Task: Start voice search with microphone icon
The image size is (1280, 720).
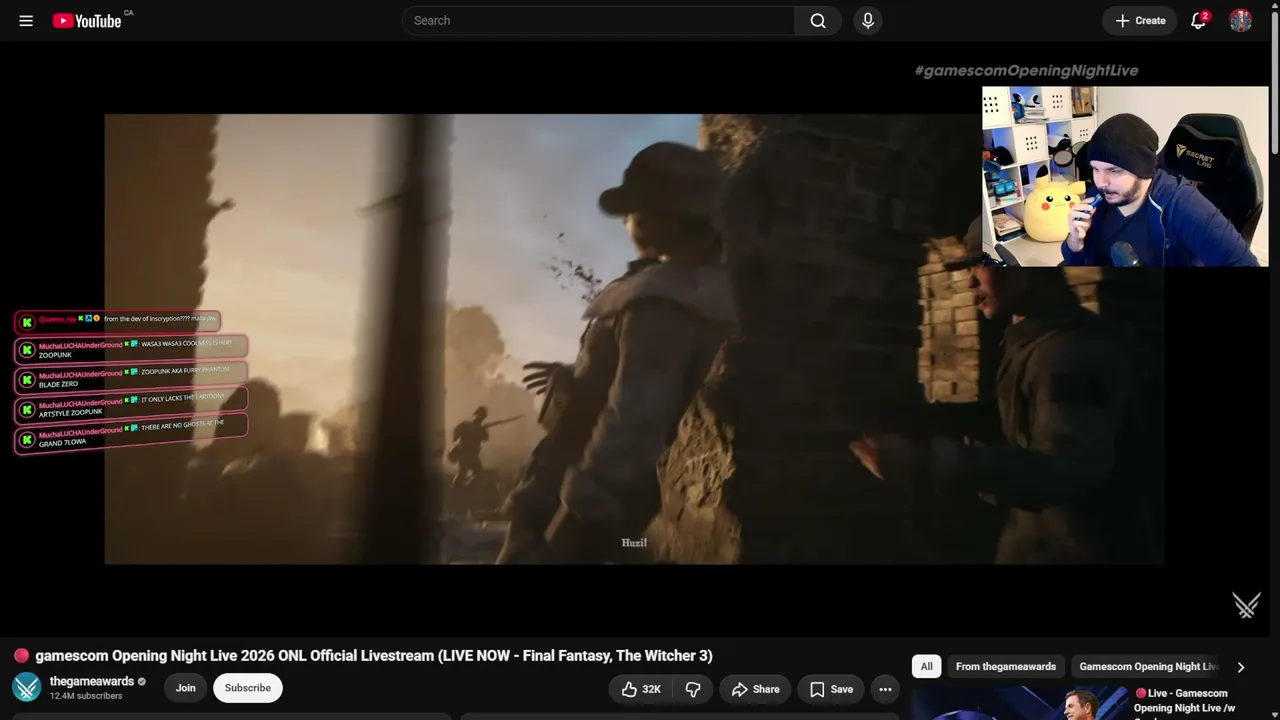Action: [867, 20]
